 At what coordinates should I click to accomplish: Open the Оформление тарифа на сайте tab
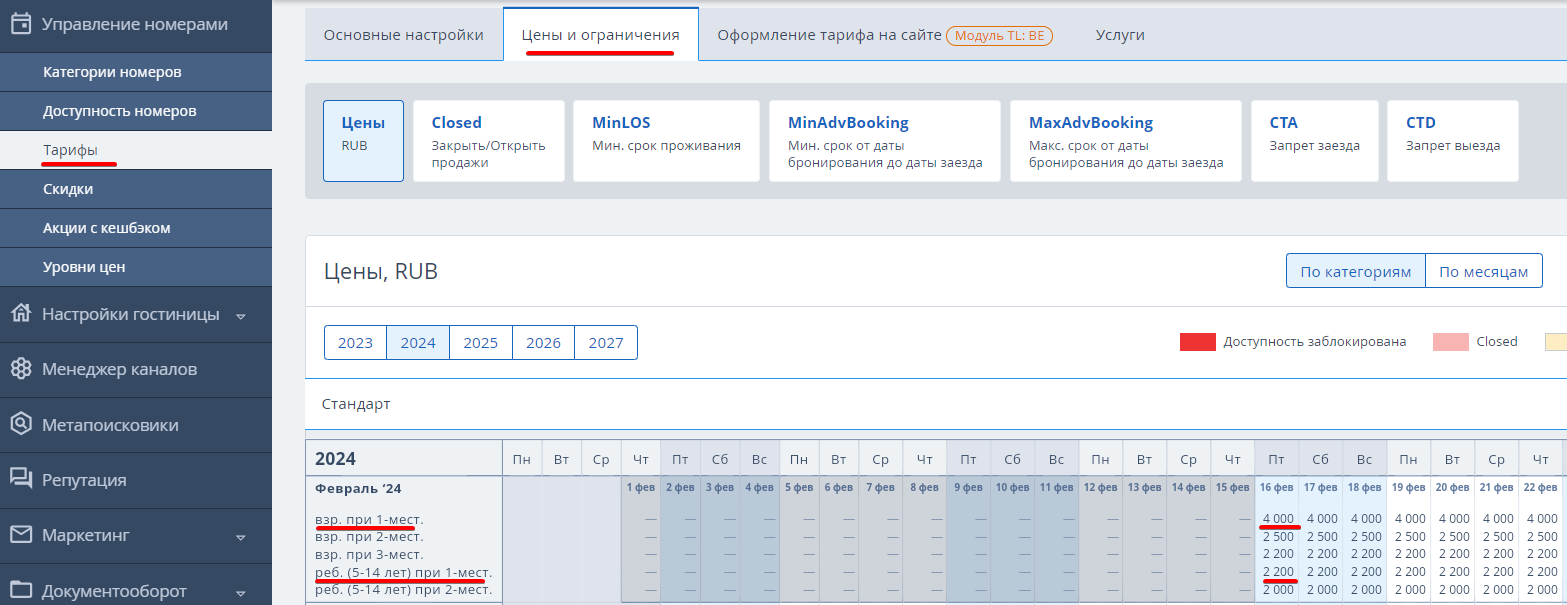830,35
